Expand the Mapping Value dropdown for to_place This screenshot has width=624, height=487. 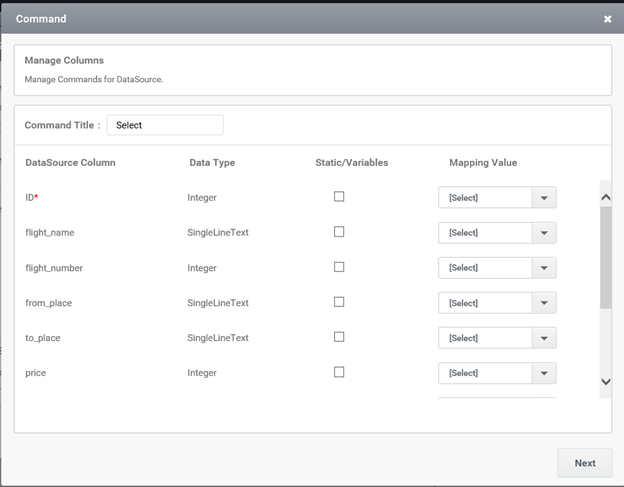[x=497, y=338]
